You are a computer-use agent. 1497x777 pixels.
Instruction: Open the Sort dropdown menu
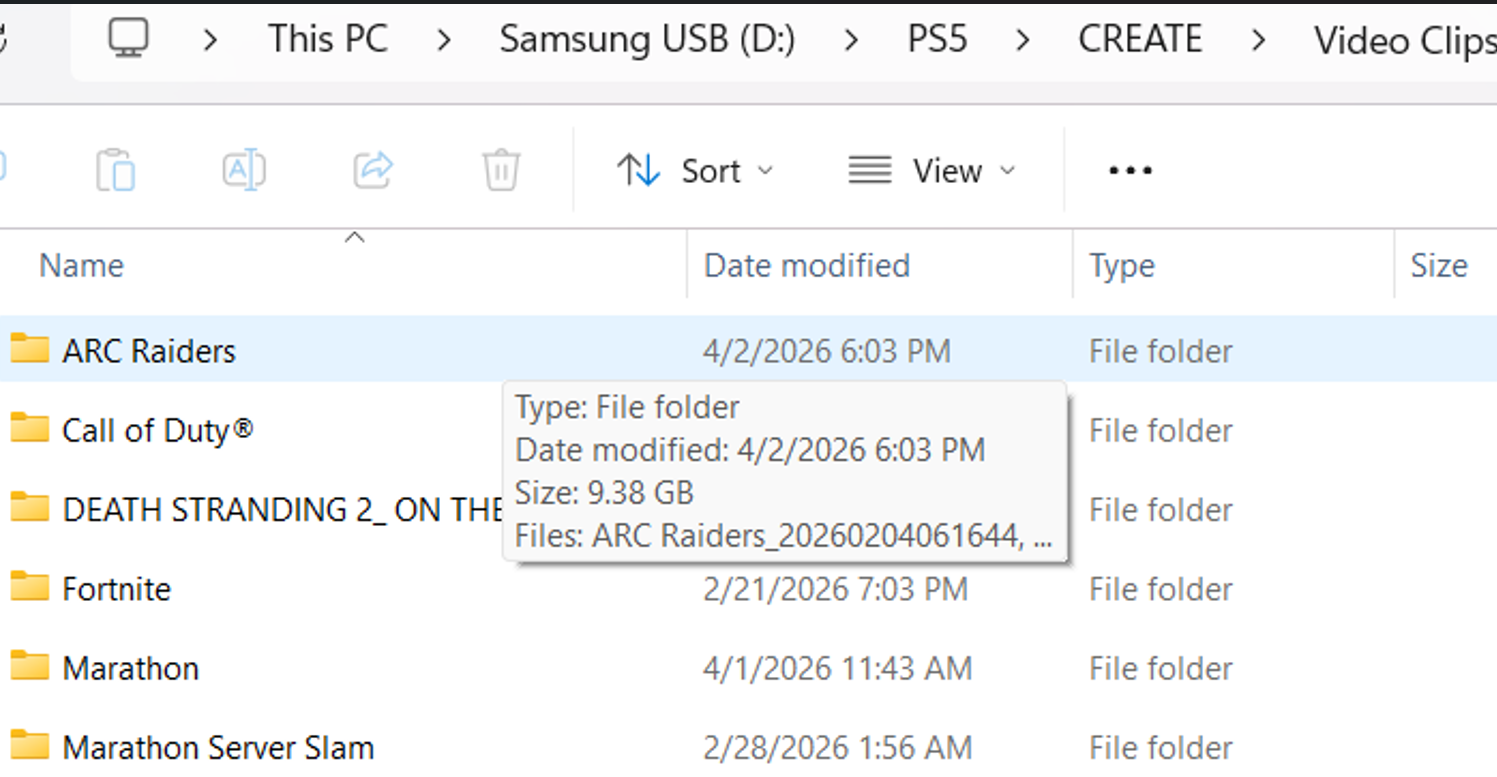[x=695, y=171]
